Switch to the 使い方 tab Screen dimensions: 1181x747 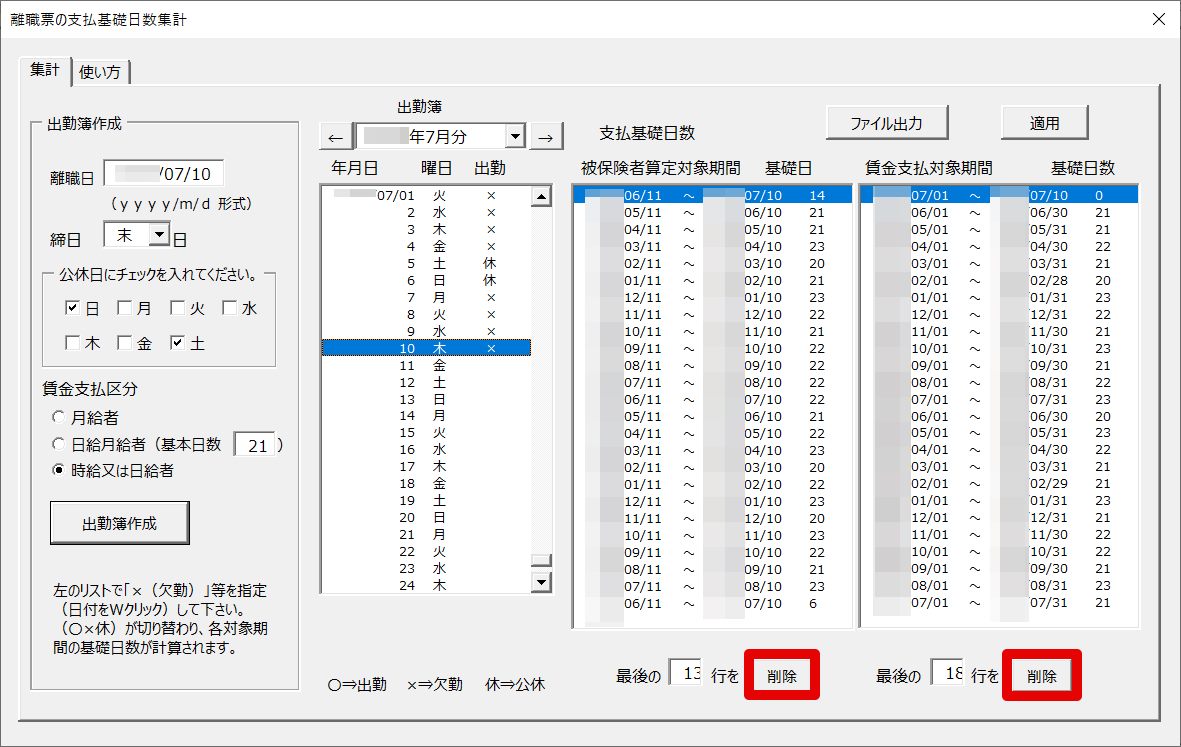point(100,72)
